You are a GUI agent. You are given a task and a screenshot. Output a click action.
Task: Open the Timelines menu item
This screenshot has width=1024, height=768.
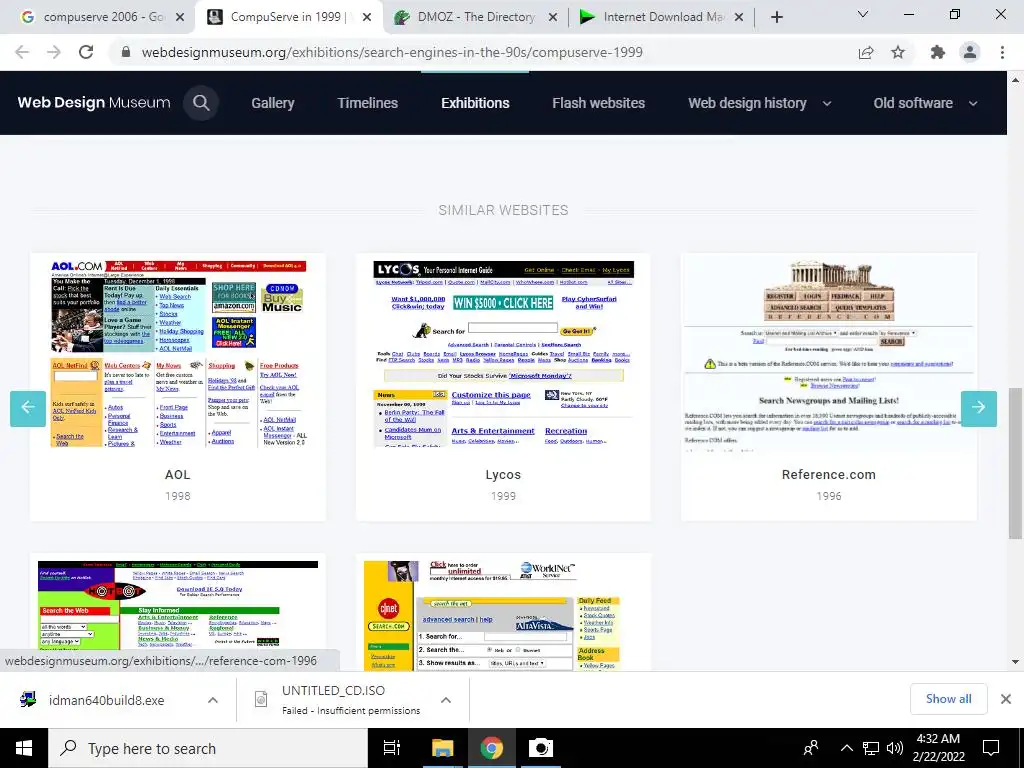368,103
